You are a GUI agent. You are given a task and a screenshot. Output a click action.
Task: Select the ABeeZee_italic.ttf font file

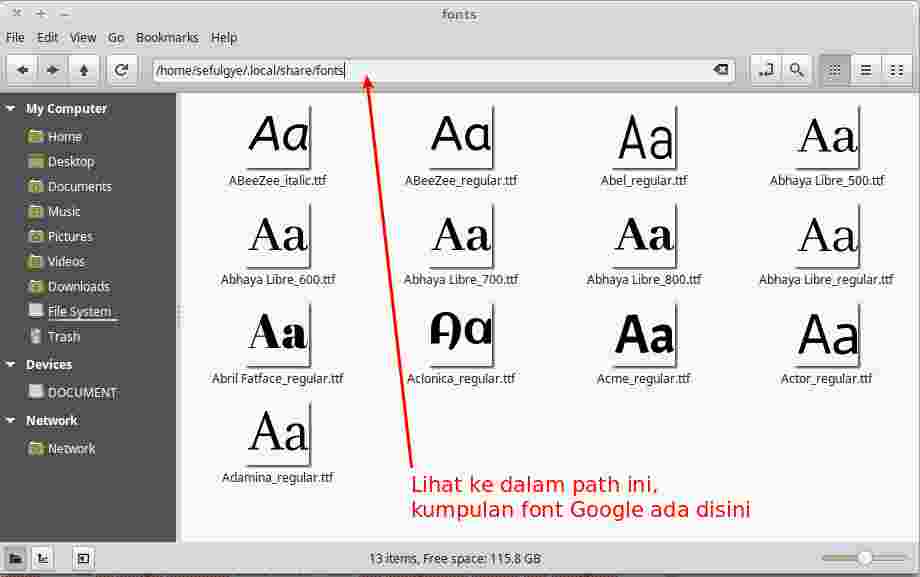click(x=277, y=143)
